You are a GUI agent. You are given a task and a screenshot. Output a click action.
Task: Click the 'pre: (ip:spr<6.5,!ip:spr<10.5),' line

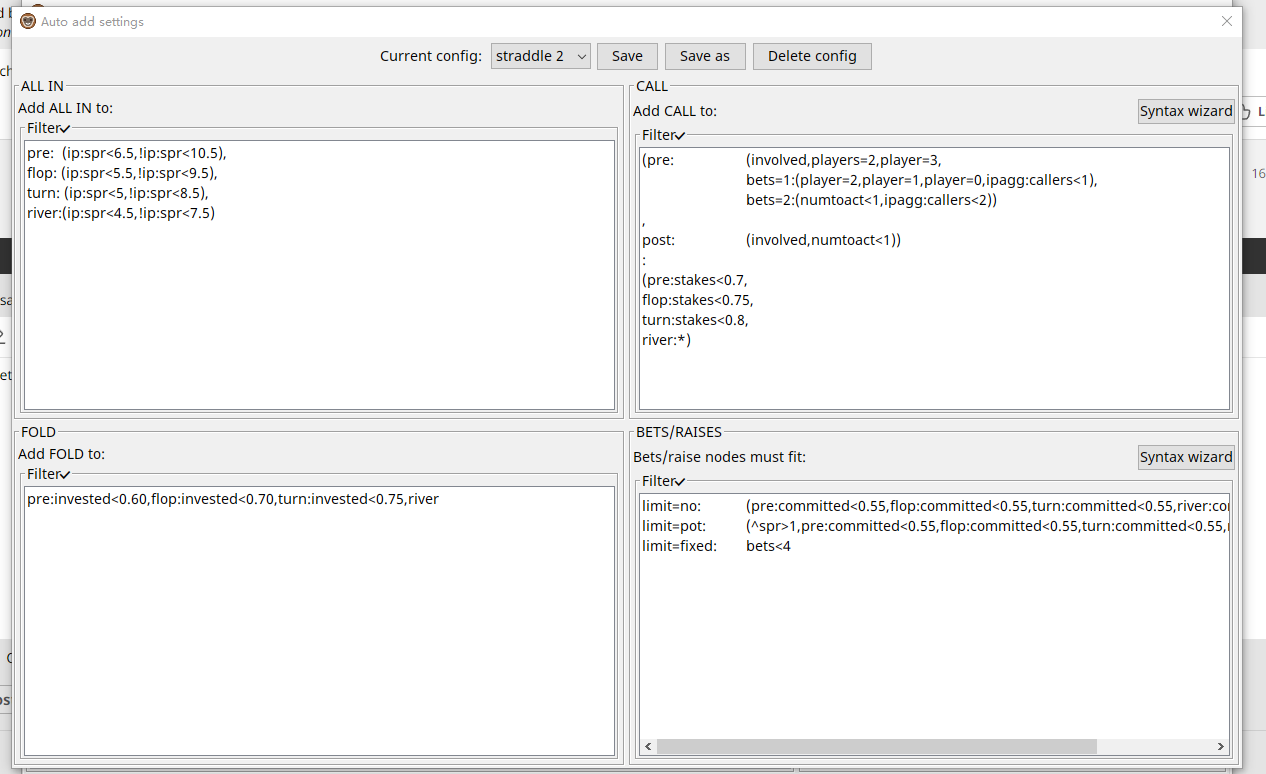(x=127, y=153)
